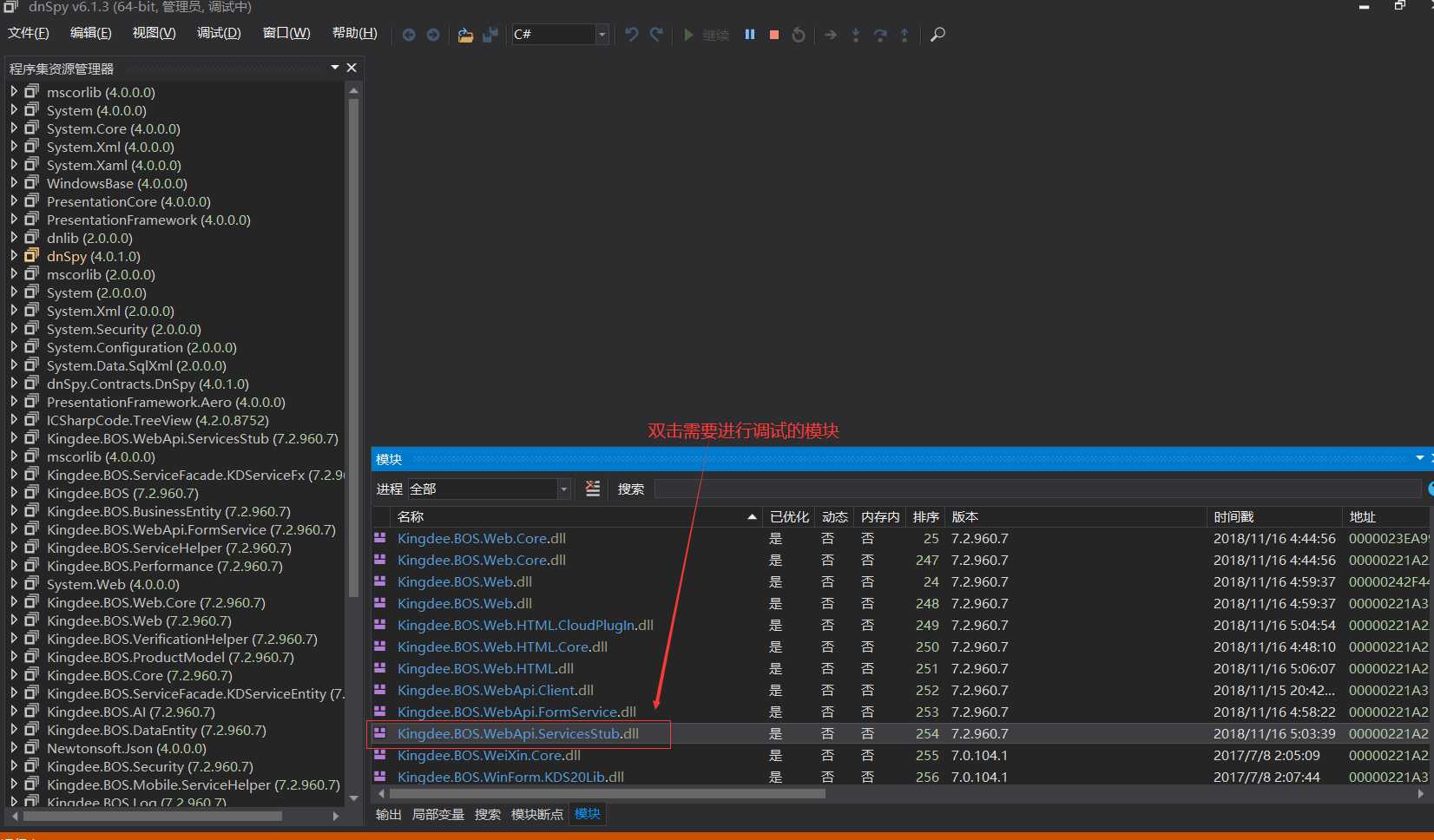Show the next statement arrow

[x=831, y=35]
